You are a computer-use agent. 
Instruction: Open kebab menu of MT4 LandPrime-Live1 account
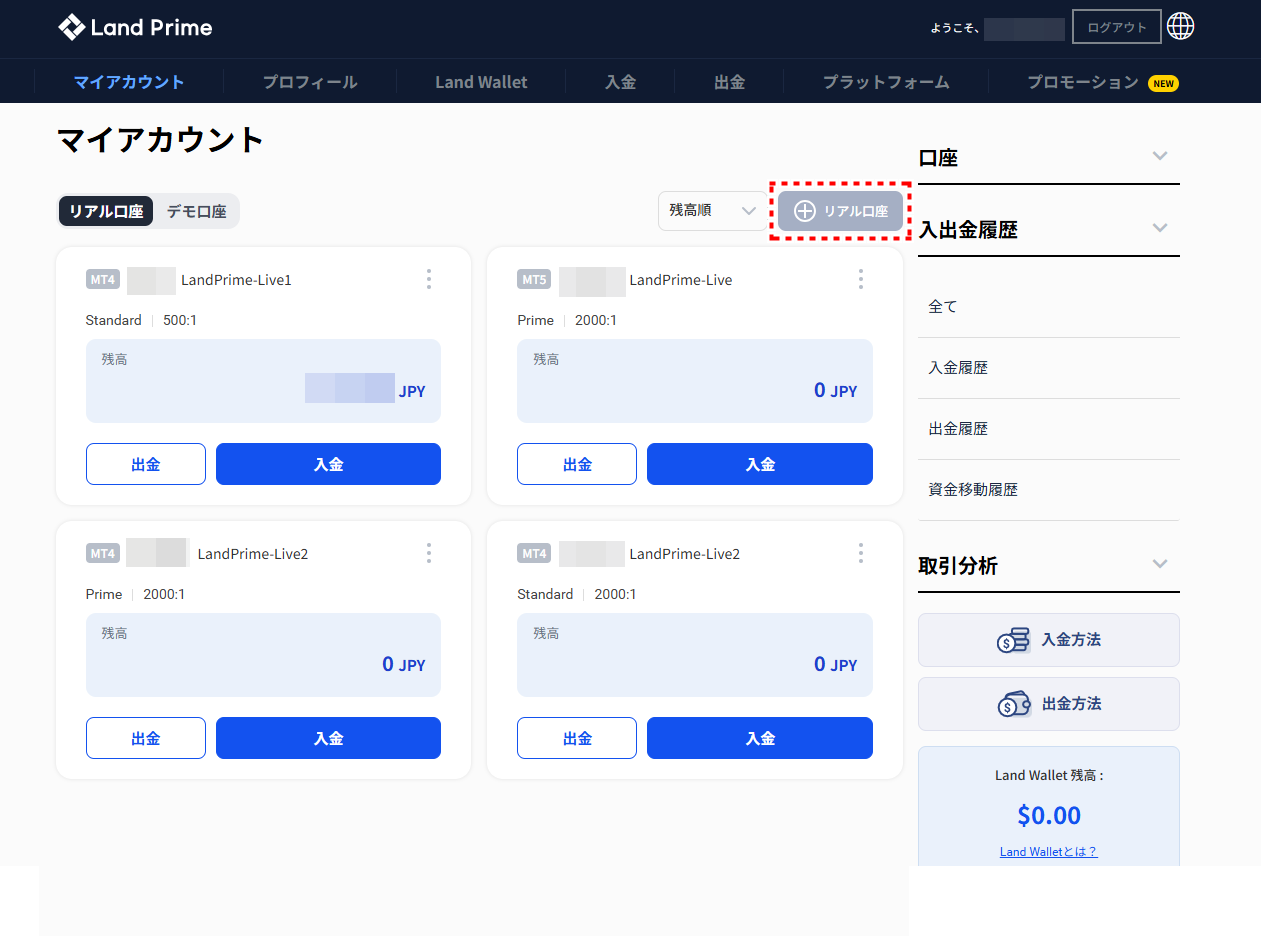tap(429, 279)
